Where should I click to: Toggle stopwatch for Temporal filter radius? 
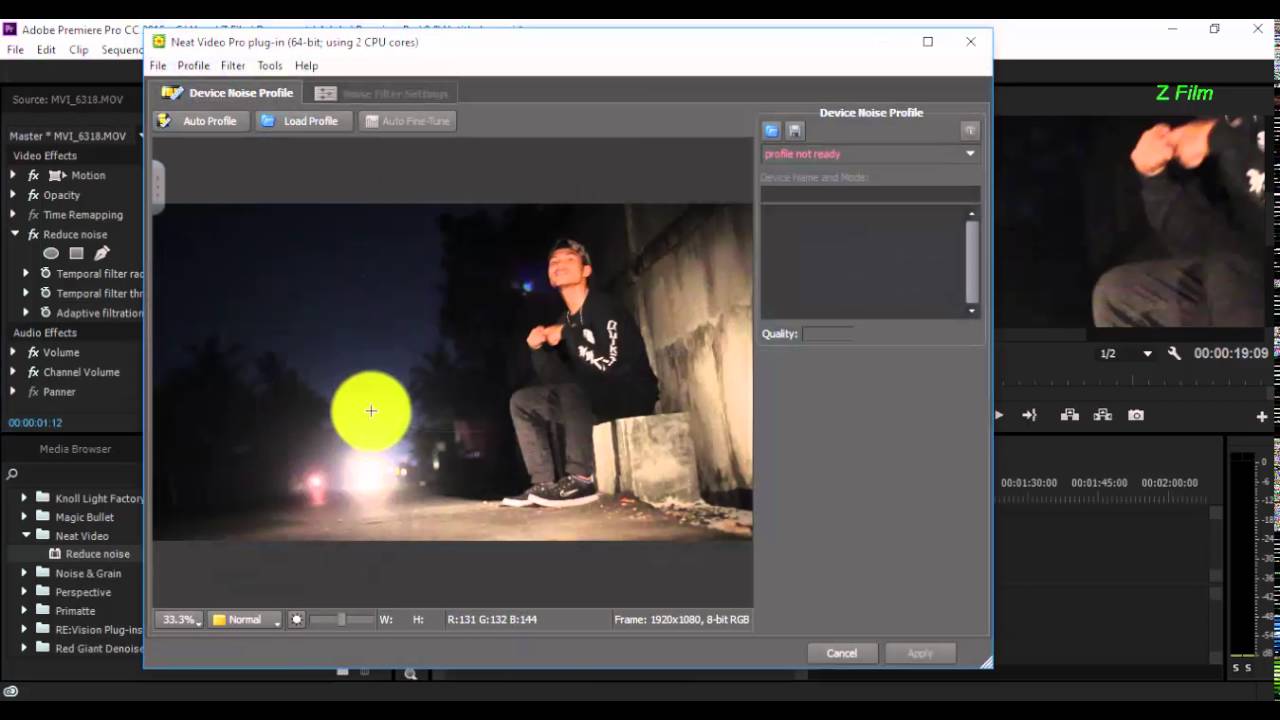[x=45, y=274]
